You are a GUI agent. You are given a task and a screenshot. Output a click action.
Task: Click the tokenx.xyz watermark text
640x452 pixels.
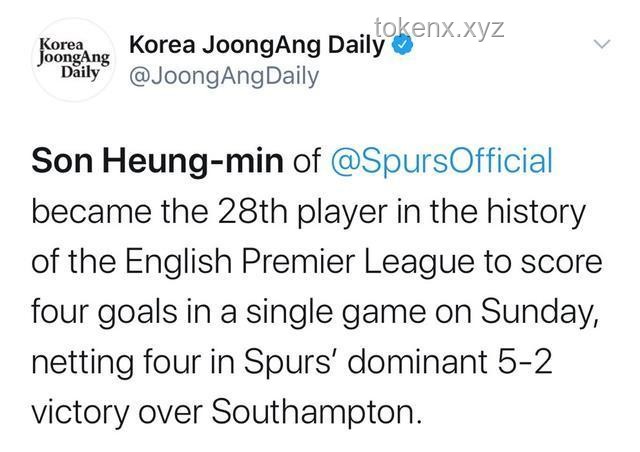(439, 29)
